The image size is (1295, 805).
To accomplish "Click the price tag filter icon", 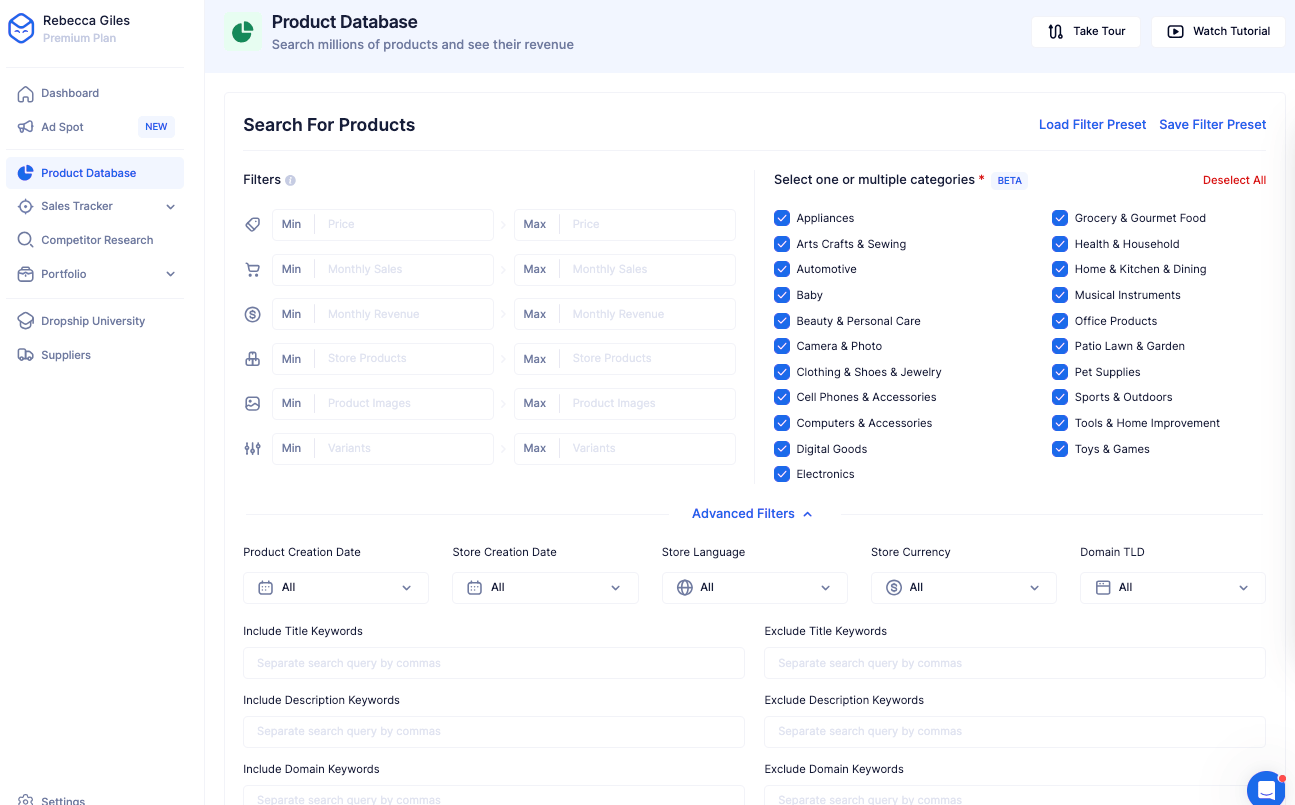I will click(x=252, y=225).
